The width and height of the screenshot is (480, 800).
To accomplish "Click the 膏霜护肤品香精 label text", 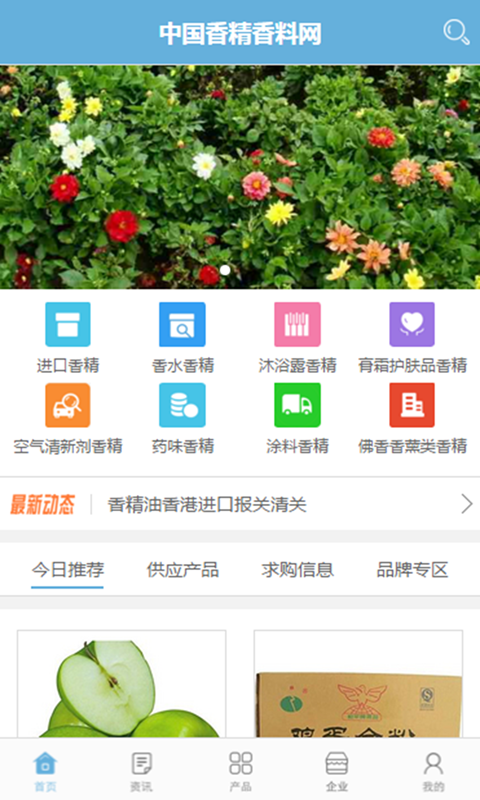I will click(412, 365).
